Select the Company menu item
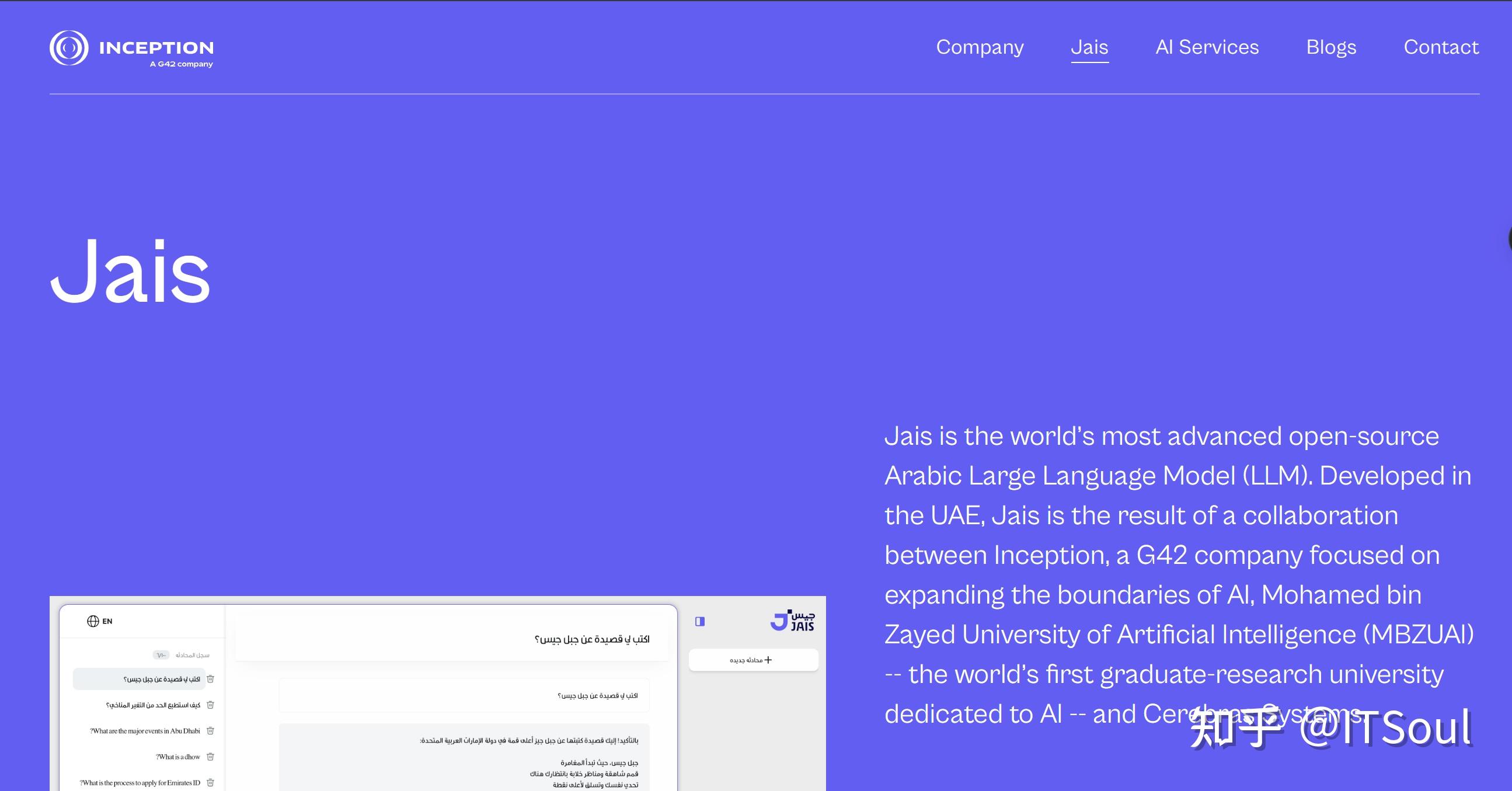 [x=980, y=47]
